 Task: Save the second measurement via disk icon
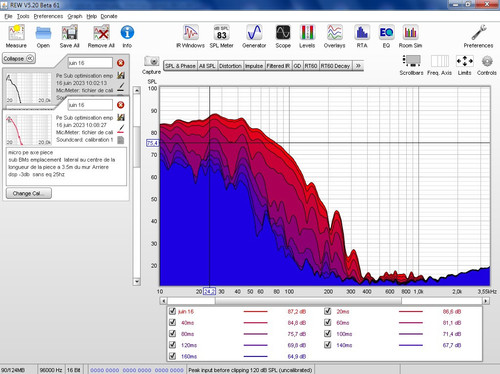(121, 118)
